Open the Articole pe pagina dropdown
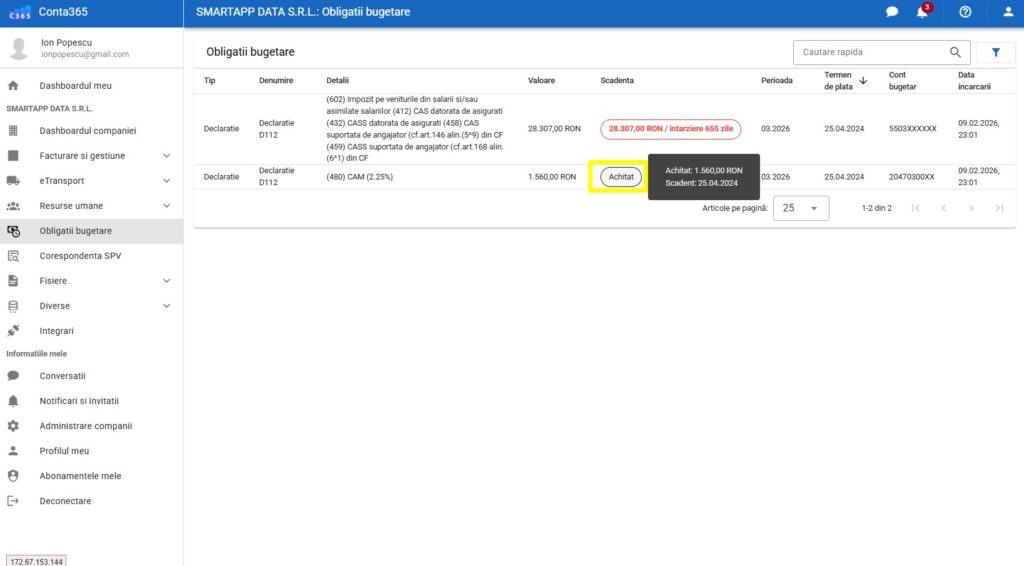The image size is (1024, 566). (801, 208)
